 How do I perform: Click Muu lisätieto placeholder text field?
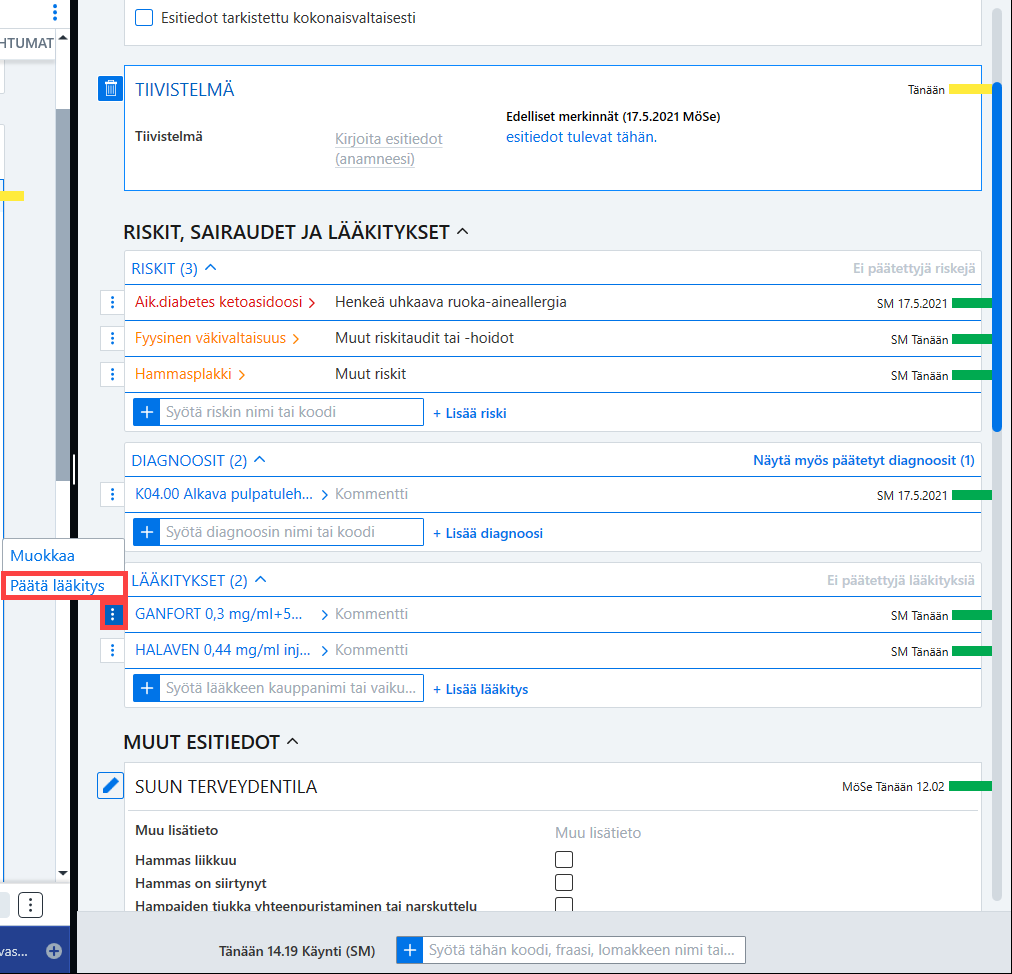coord(598,833)
